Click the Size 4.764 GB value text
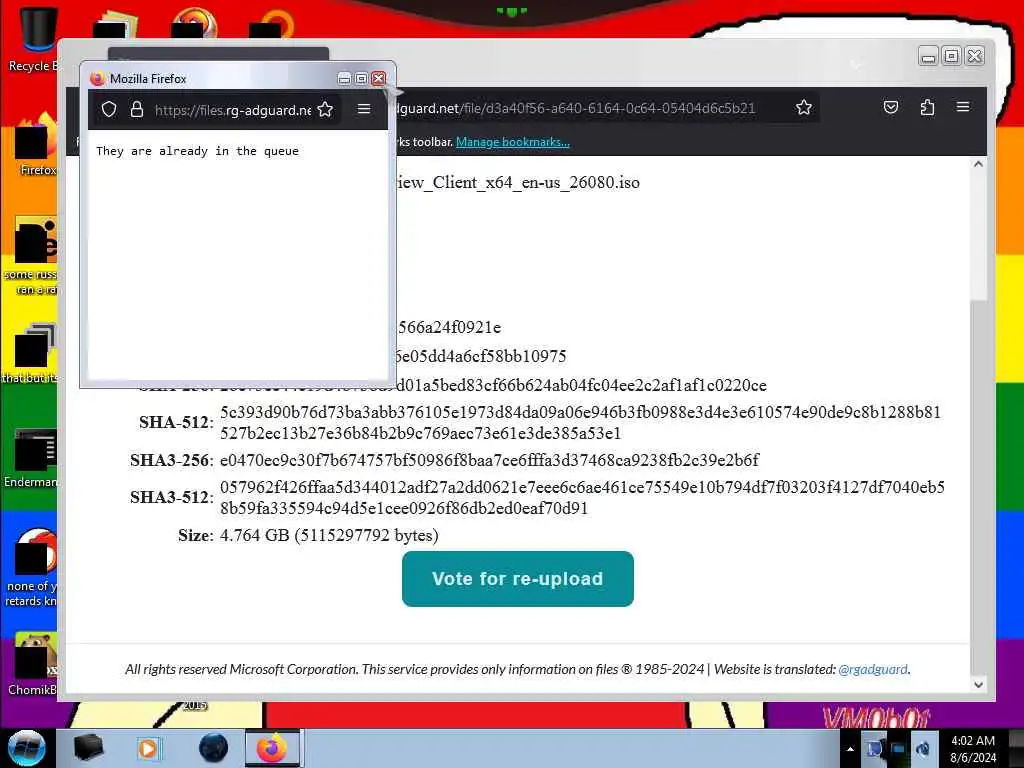Screen dimensions: 1024x768 (x=329, y=535)
